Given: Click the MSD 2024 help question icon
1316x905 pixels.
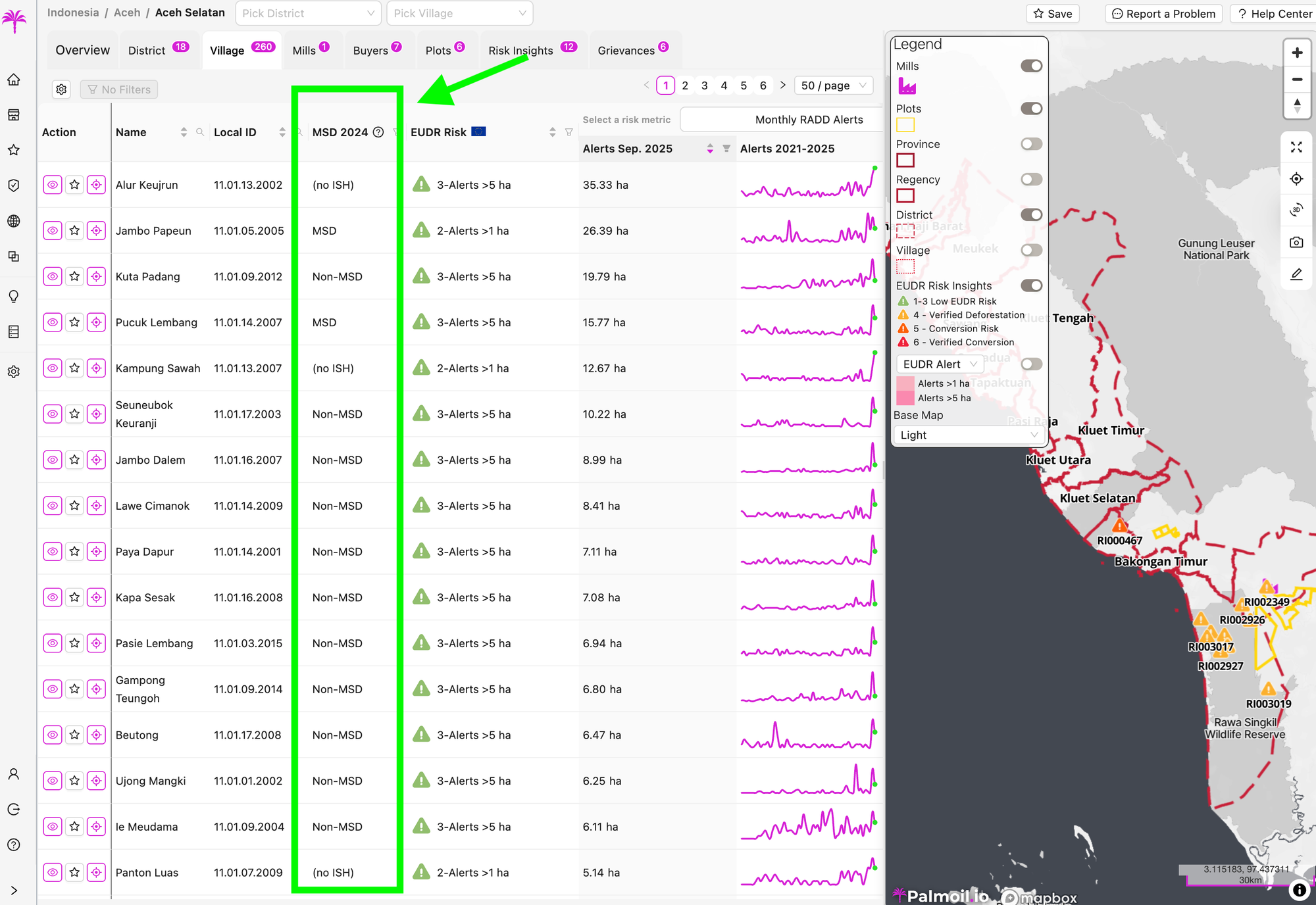Looking at the screenshot, I should tap(378, 132).
